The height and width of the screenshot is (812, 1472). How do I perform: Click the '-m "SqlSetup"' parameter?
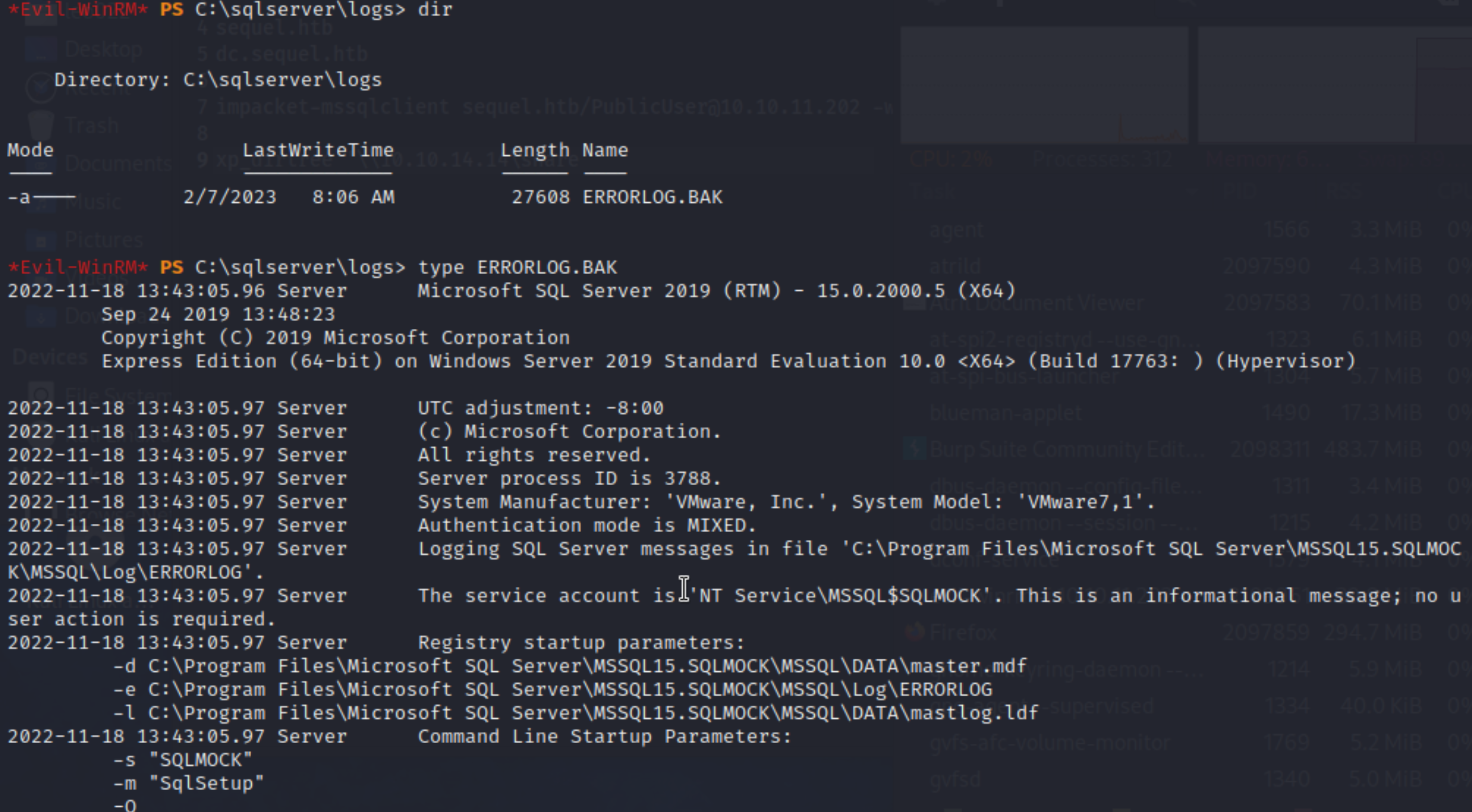[188, 783]
